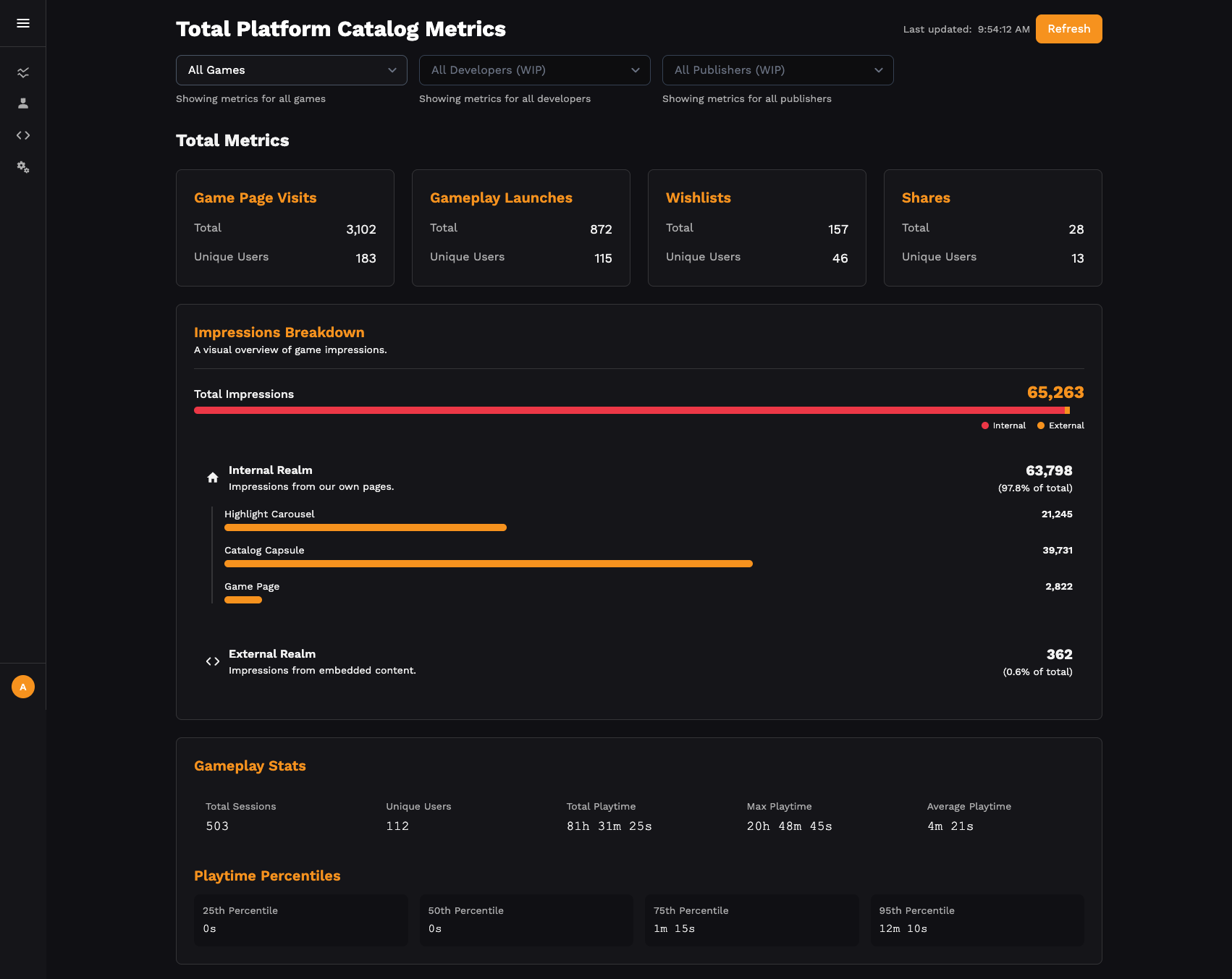Click the "Wishlists" card title
Image resolution: width=1232 pixels, height=979 pixels.
(x=699, y=198)
